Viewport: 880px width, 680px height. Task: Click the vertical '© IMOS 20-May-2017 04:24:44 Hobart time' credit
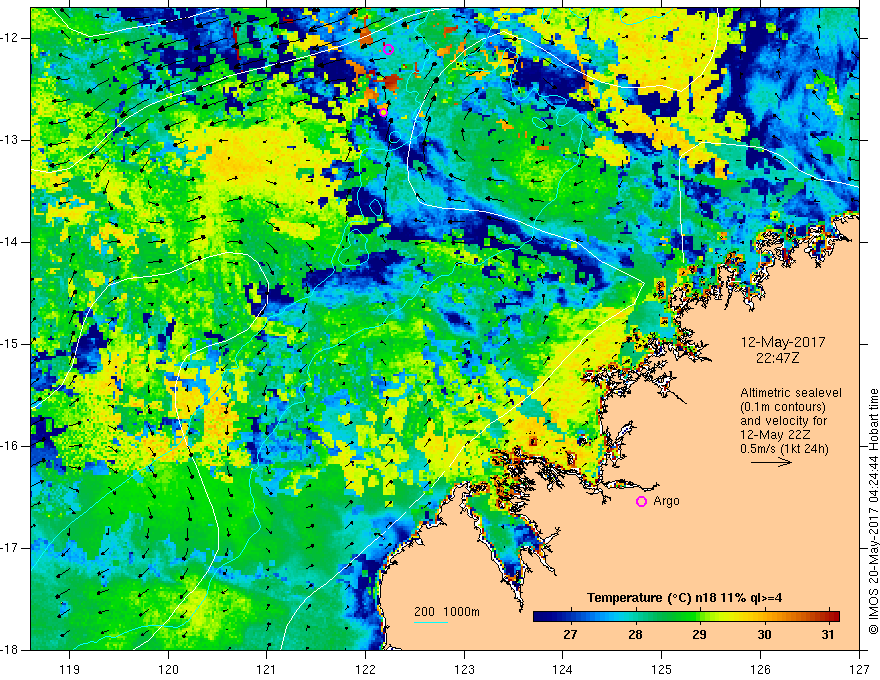[873, 511]
